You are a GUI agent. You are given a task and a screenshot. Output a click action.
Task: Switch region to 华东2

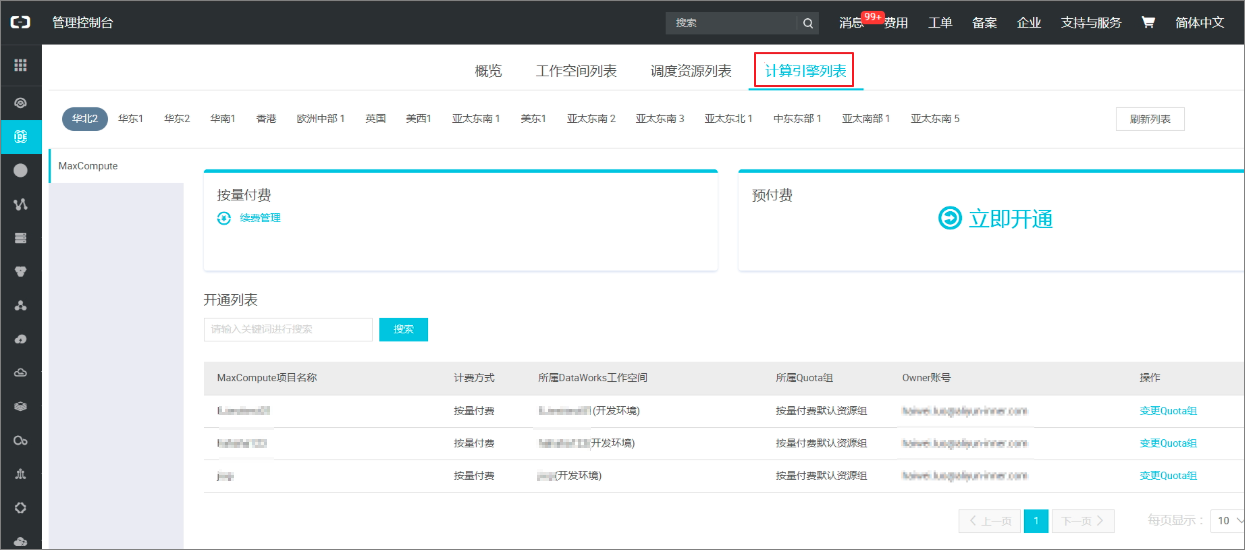click(177, 119)
